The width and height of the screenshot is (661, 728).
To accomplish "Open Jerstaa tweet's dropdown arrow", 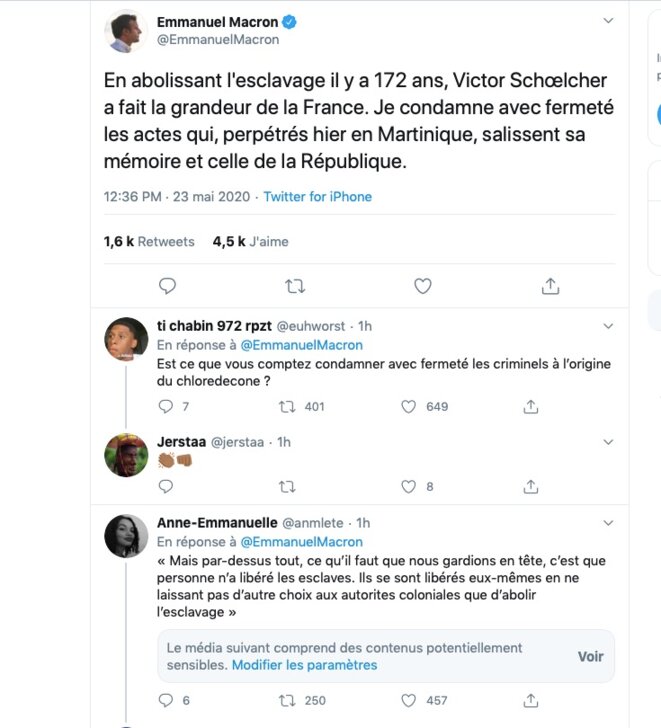I will (x=608, y=442).
